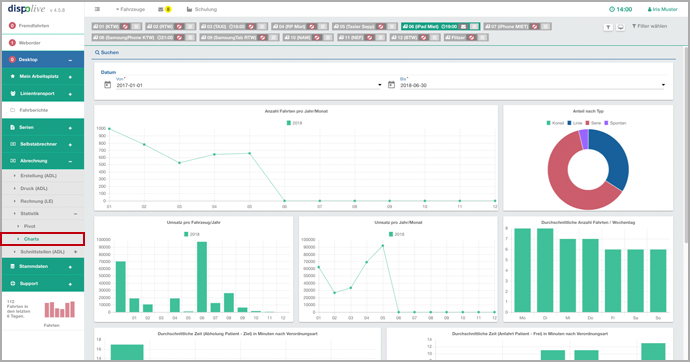Open messages envelope with yellow badge

pyautogui.click(x=165, y=9)
